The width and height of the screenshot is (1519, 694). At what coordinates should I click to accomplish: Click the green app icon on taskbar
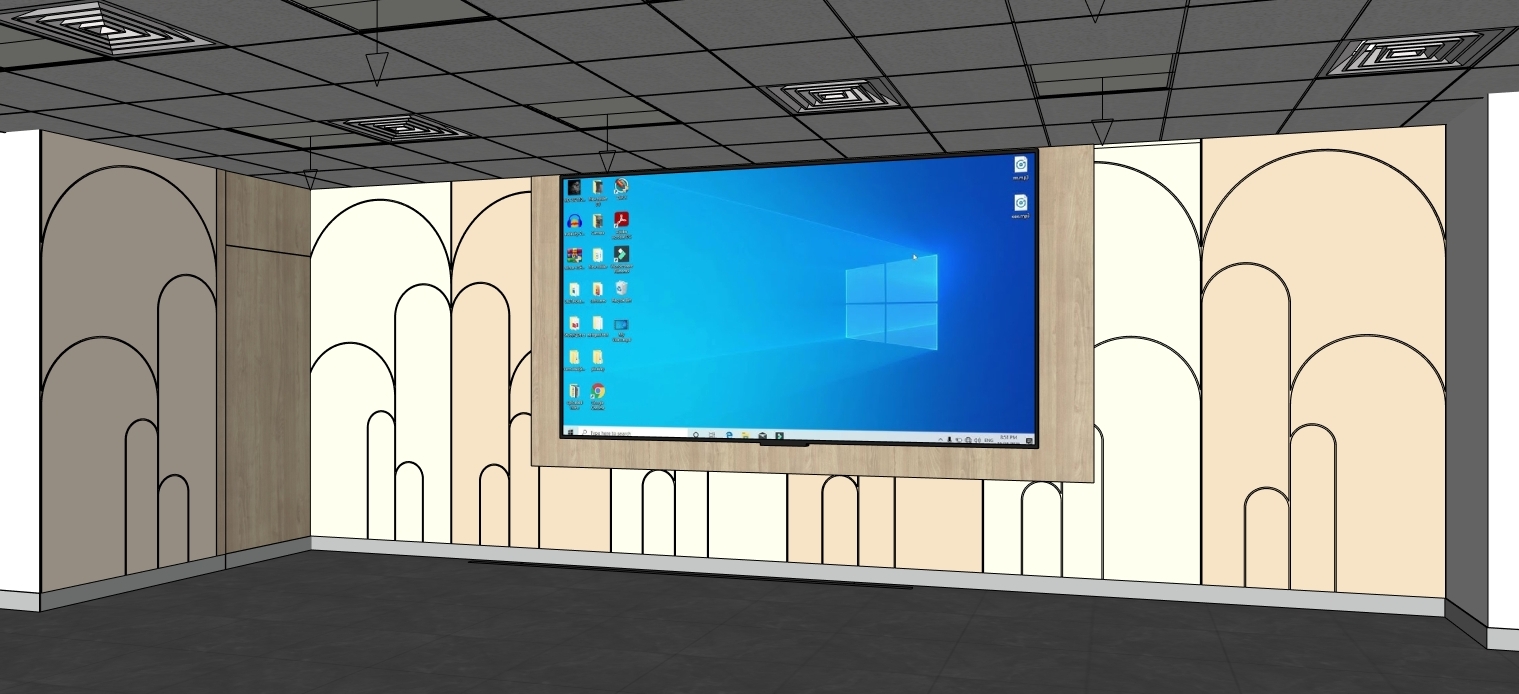pyautogui.click(x=779, y=436)
